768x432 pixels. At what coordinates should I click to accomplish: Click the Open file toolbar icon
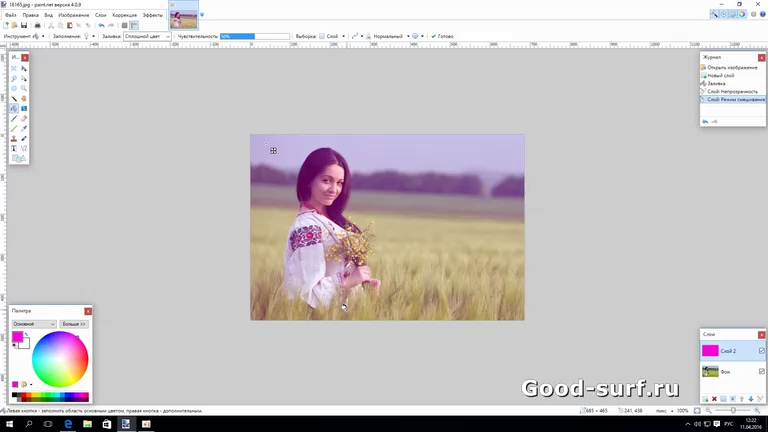coord(15,25)
